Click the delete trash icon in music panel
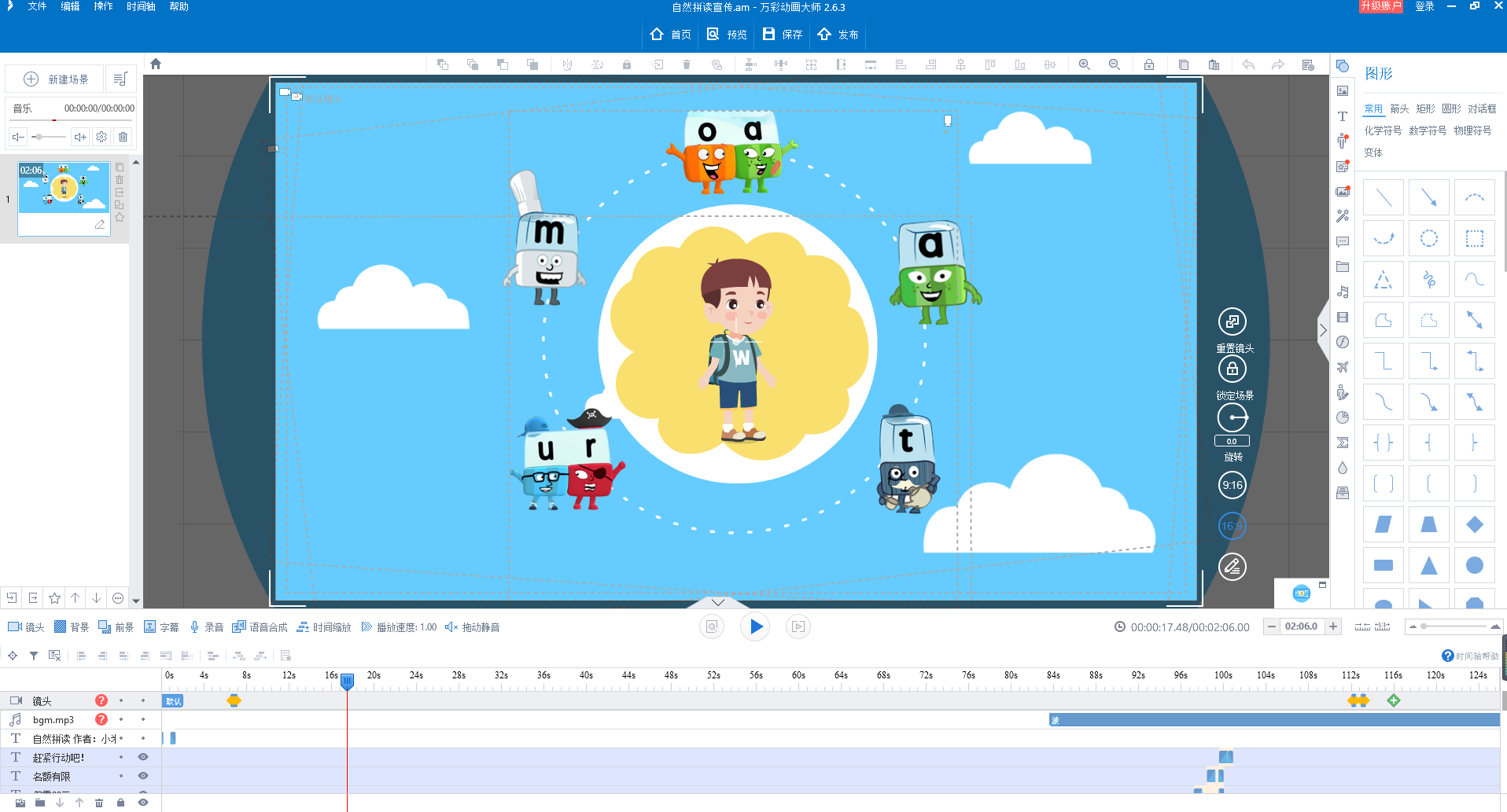The width and height of the screenshot is (1507, 812). 123,137
